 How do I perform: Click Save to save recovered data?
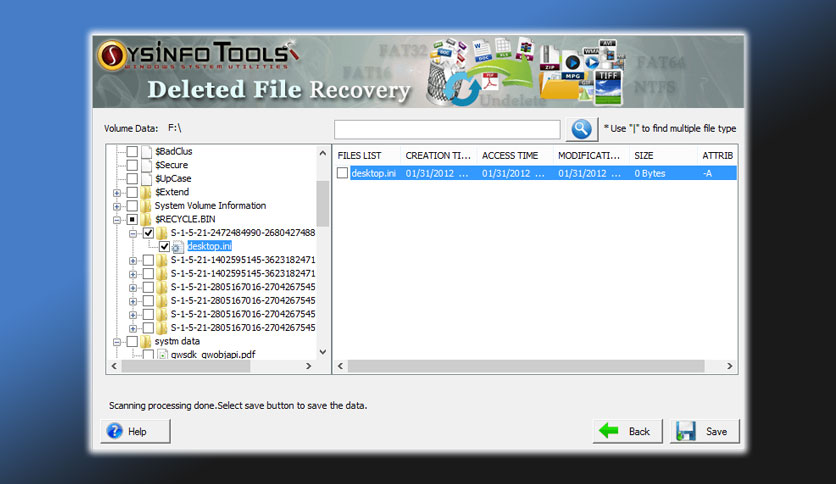[x=705, y=431]
